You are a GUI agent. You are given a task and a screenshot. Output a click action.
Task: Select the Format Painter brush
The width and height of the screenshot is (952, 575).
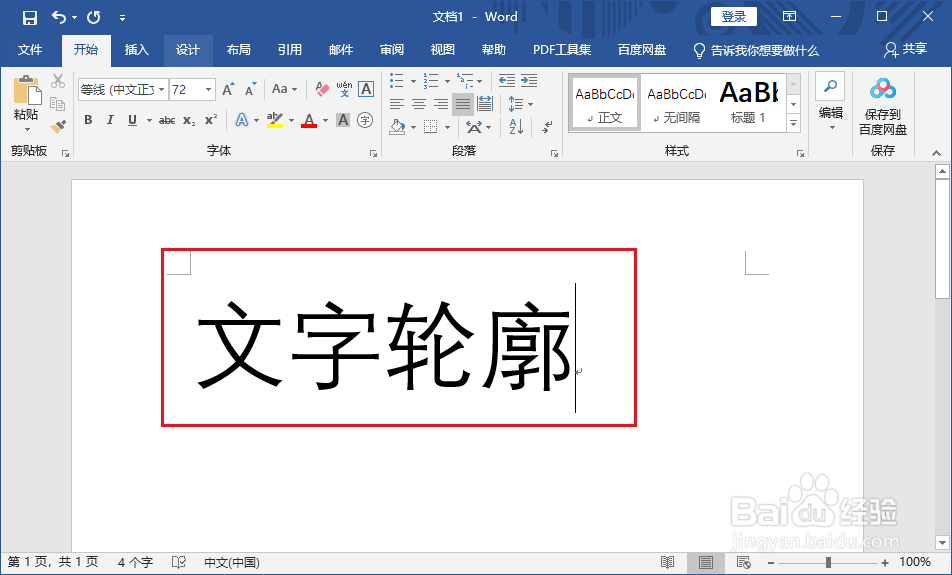click(58, 127)
